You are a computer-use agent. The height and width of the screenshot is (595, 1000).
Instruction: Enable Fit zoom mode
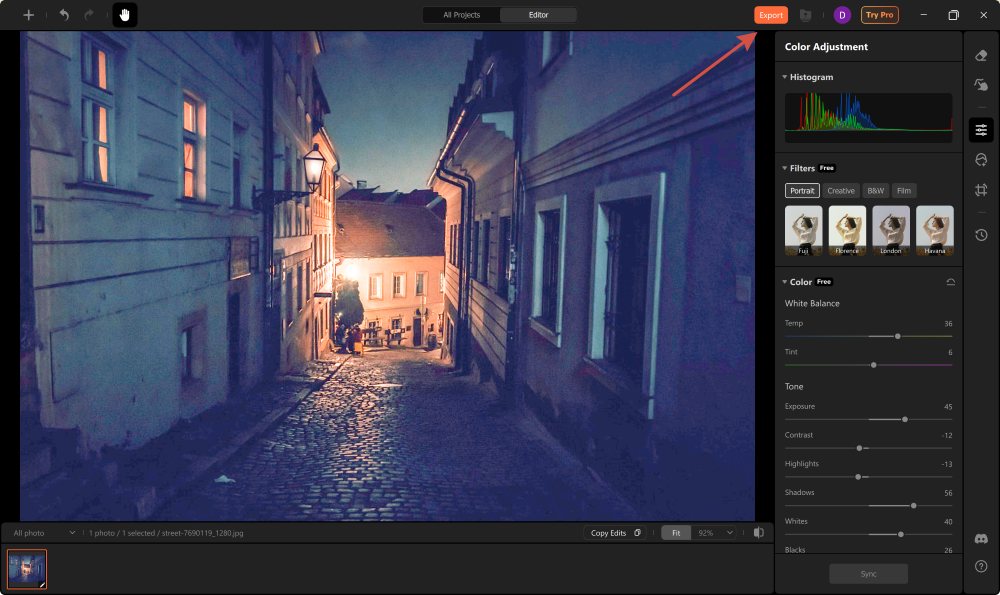676,533
